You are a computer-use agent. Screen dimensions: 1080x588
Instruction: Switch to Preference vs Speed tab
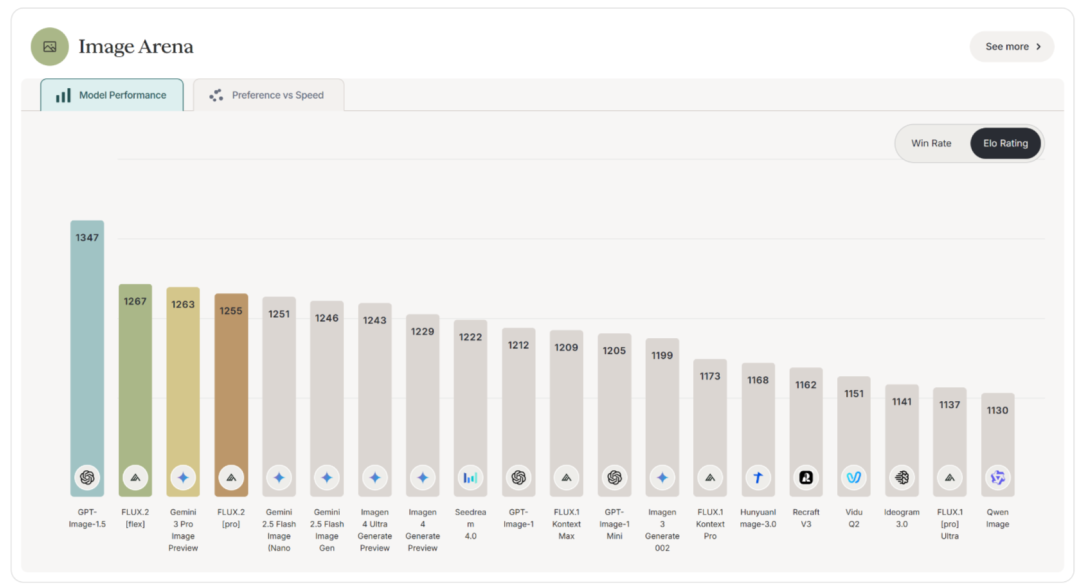tap(268, 95)
